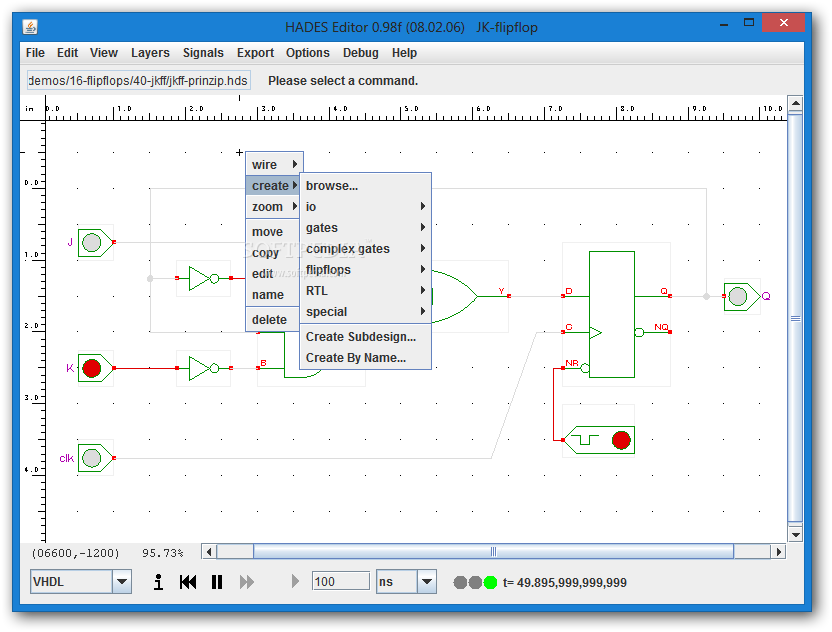832x632 pixels.
Task: Choose browse... in create submenu
Action: point(366,186)
